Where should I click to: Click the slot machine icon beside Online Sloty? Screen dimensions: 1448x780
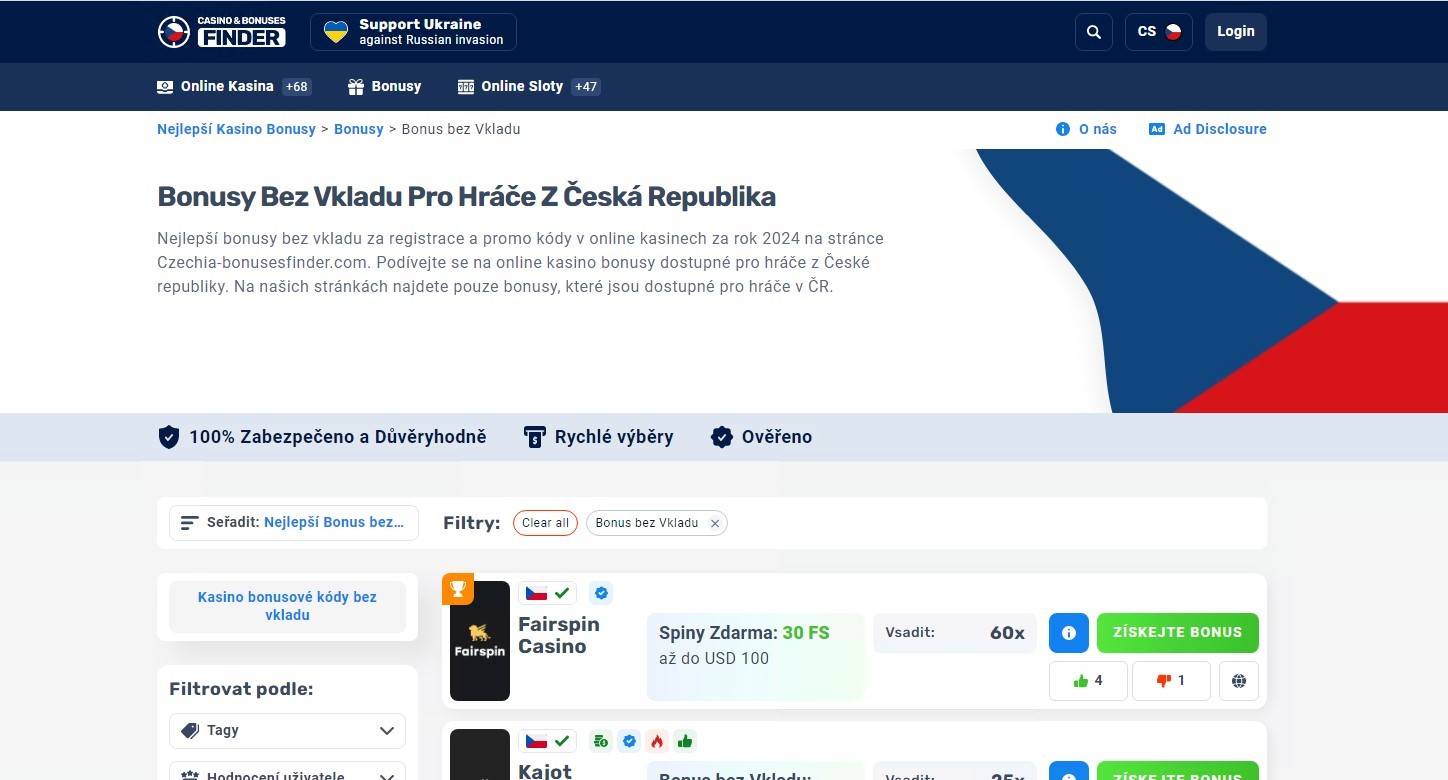466,87
